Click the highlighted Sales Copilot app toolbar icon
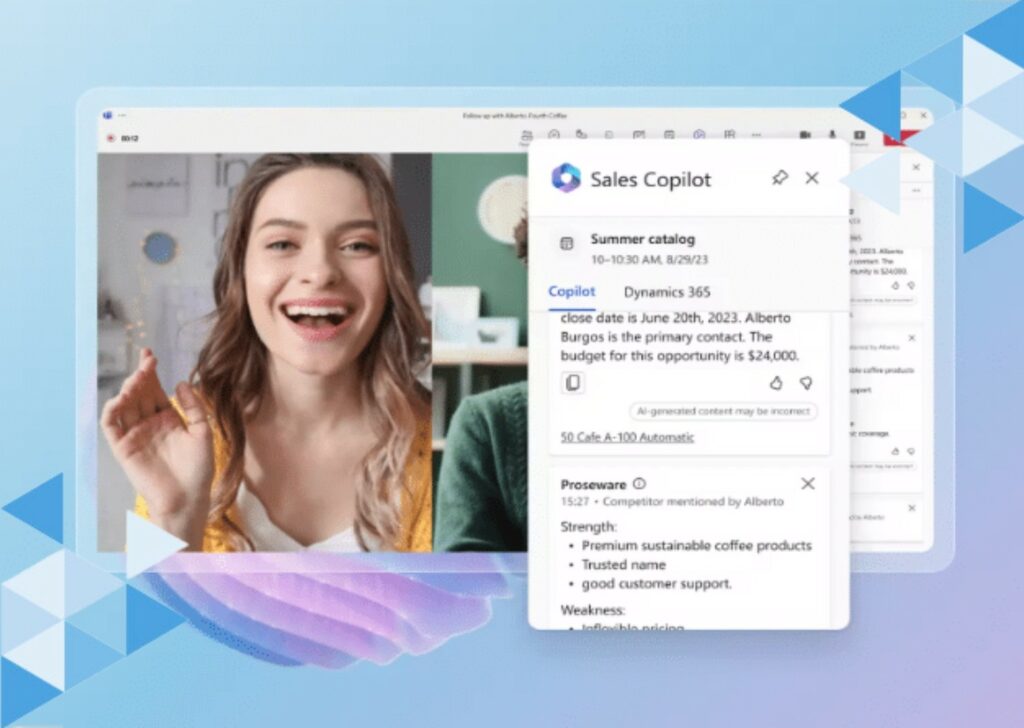Screen dimensions: 1024x728 [699, 135]
